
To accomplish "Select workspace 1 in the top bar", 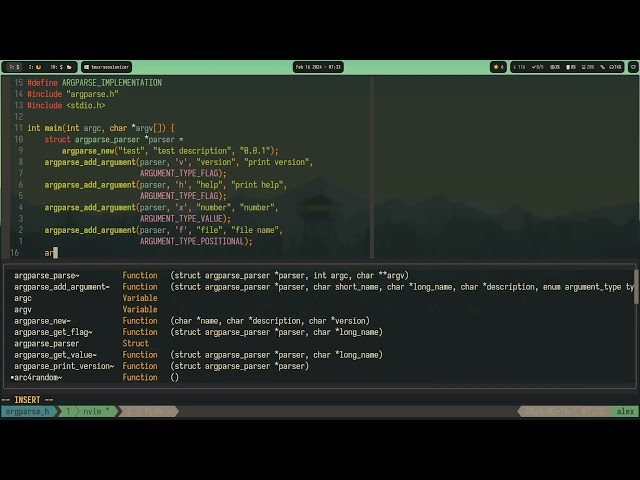I will (x=14, y=67).
